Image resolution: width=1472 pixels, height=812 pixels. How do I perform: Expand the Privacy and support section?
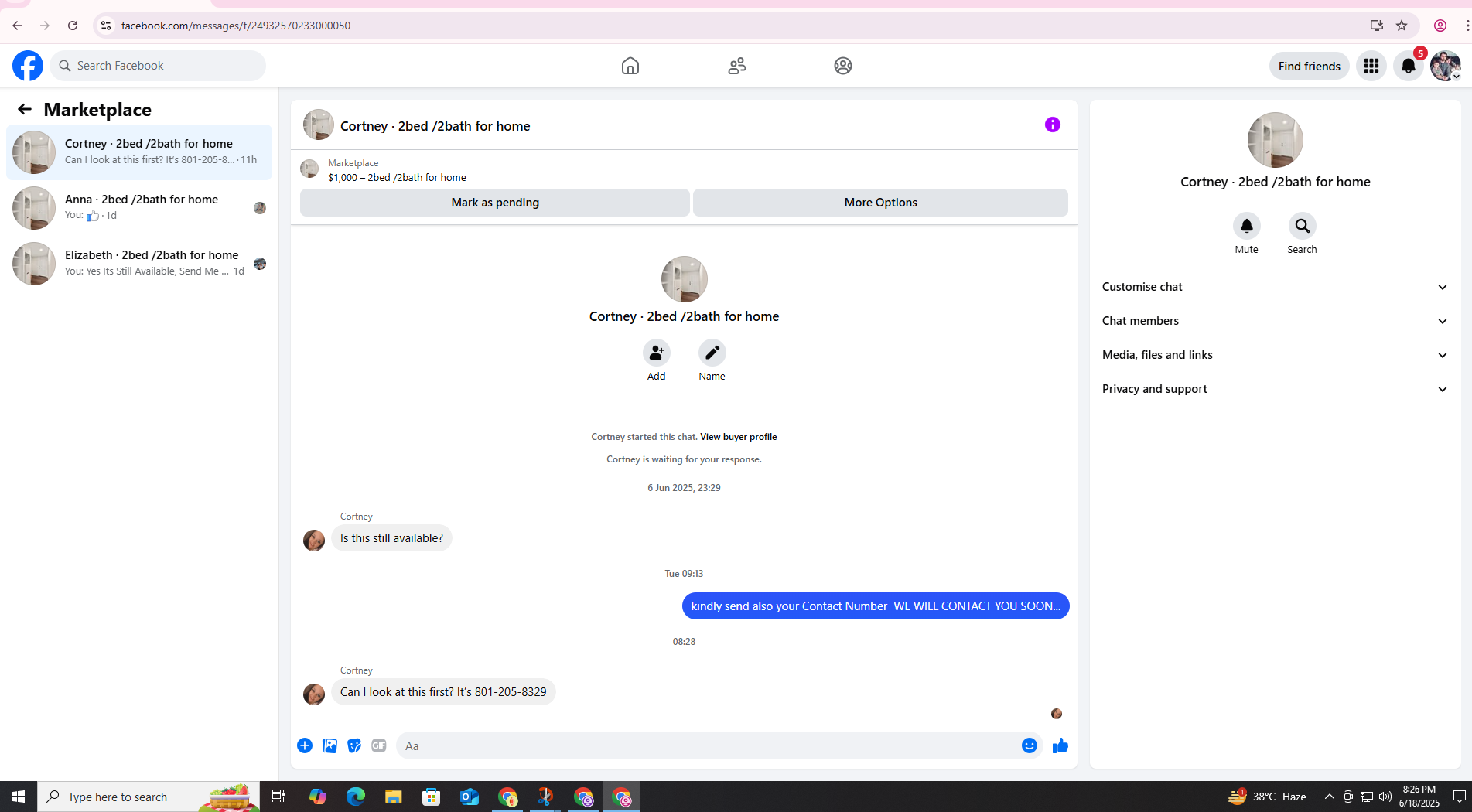click(x=1275, y=389)
